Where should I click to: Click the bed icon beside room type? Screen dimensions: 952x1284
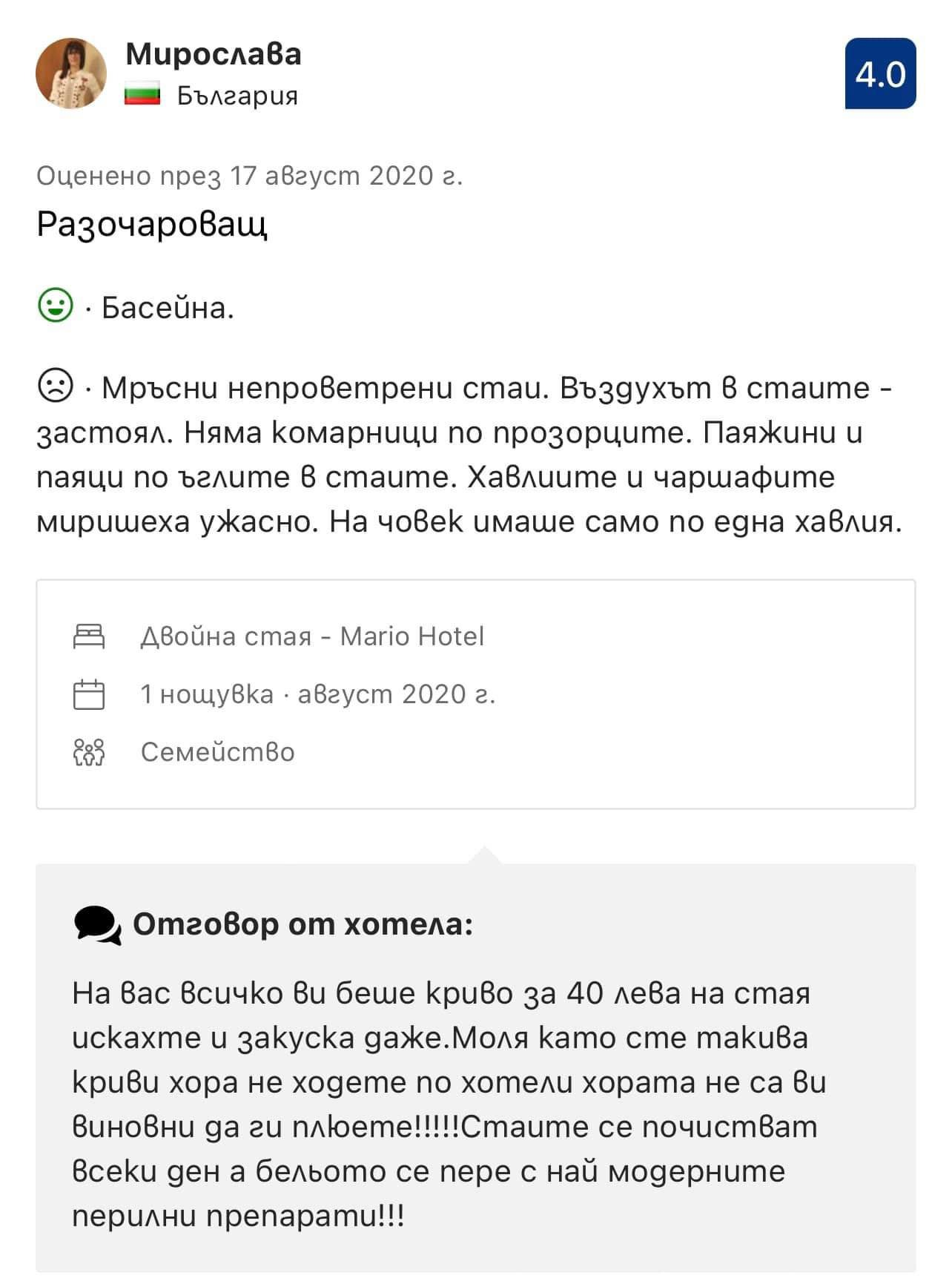tap(89, 636)
